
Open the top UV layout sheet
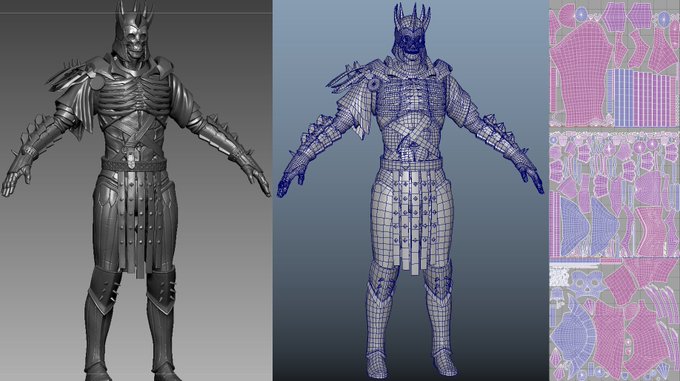pyautogui.click(x=614, y=64)
